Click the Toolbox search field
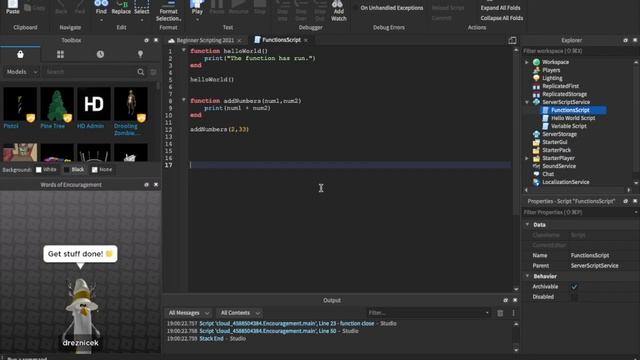 pyautogui.click(x=90, y=72)
